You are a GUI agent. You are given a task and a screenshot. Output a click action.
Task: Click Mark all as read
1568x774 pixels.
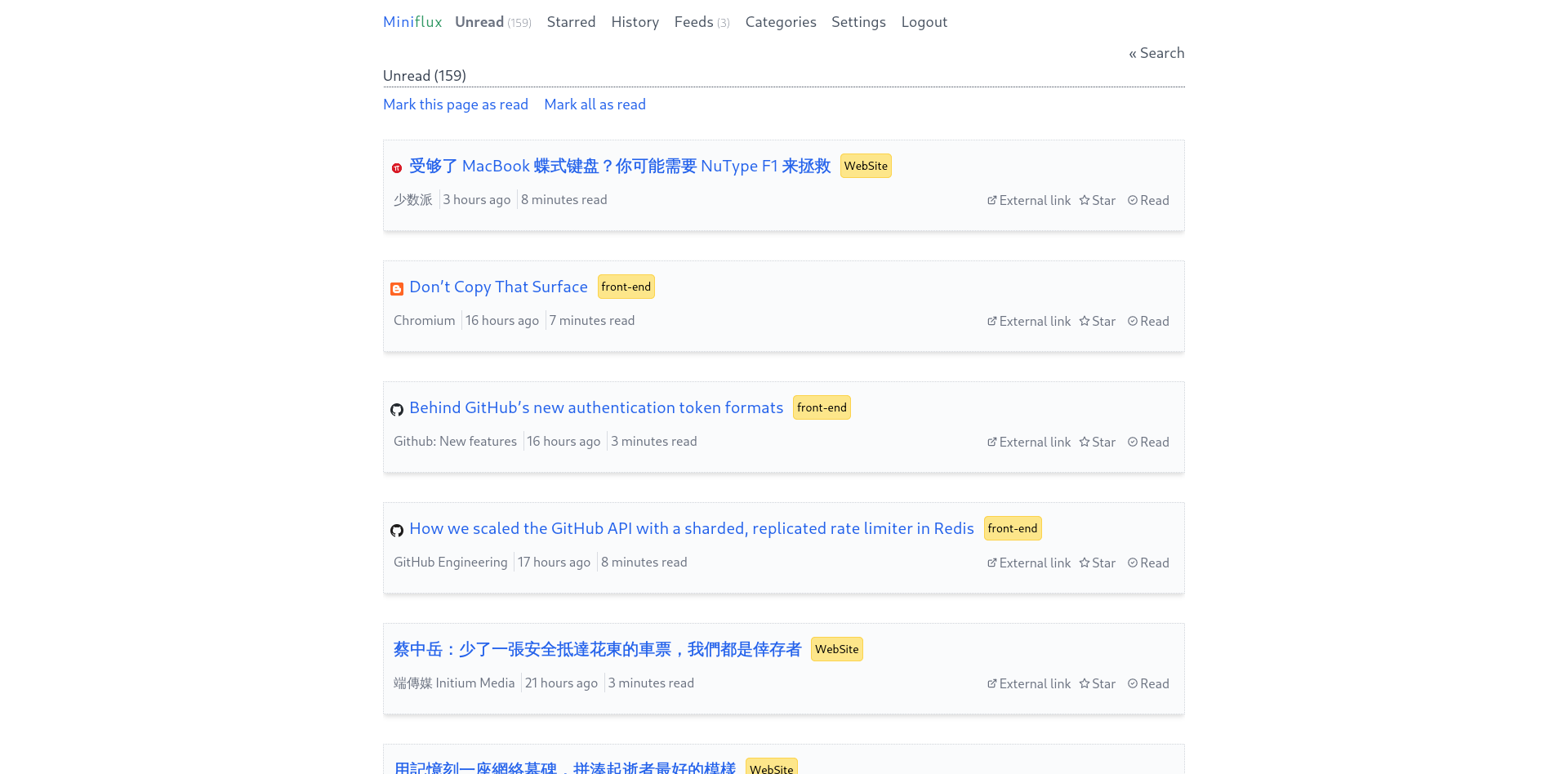(595, 105)
